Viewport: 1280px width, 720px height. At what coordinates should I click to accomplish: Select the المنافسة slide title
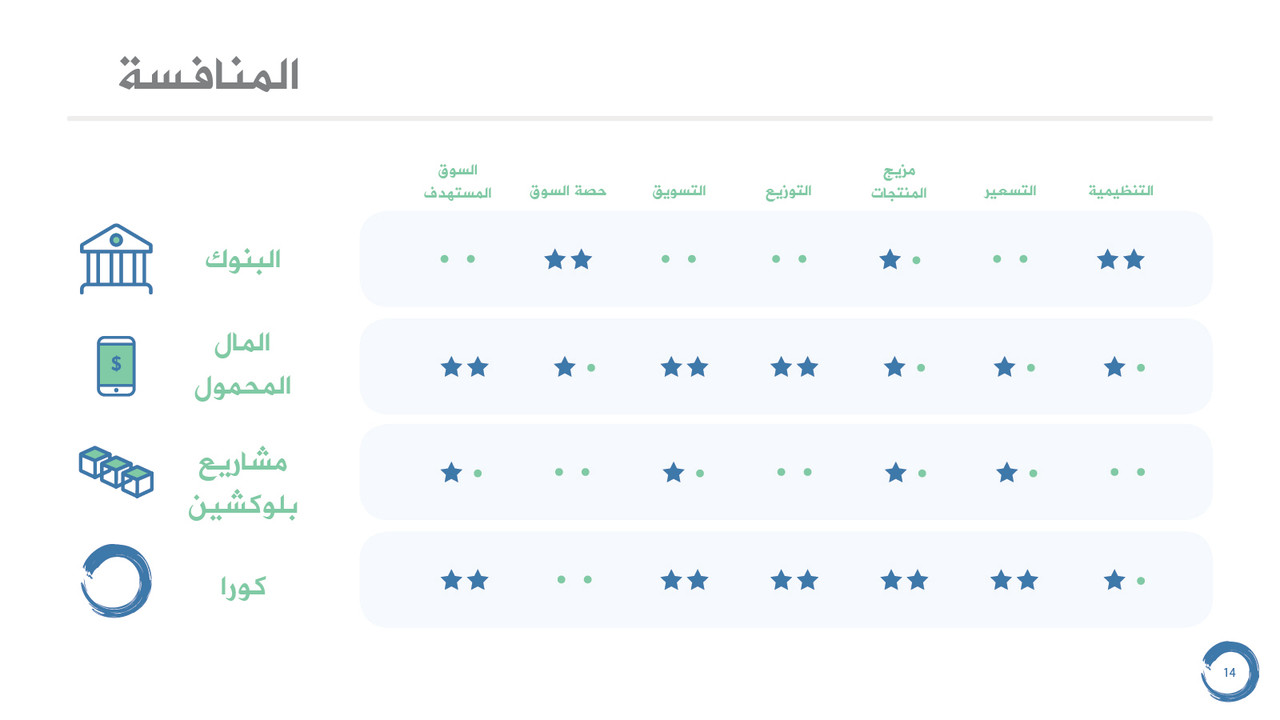[209, 76]
